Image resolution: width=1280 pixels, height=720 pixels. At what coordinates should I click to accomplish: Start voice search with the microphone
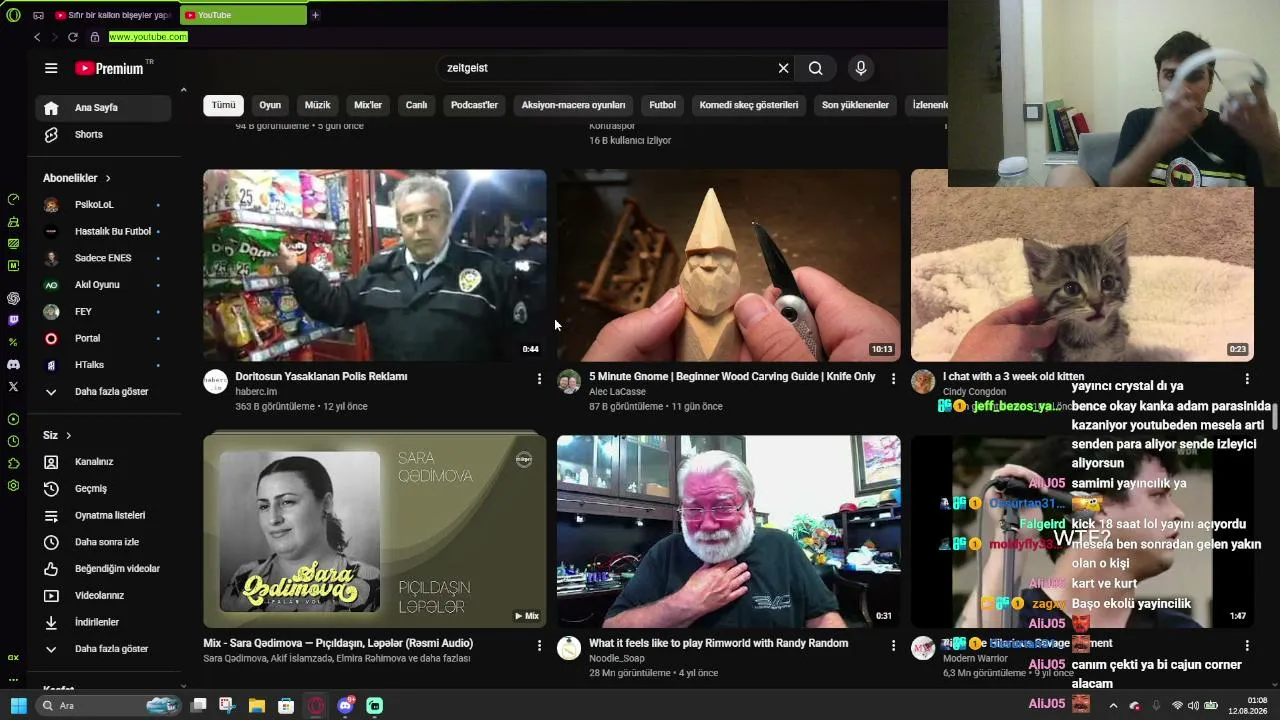click(861, 68)
